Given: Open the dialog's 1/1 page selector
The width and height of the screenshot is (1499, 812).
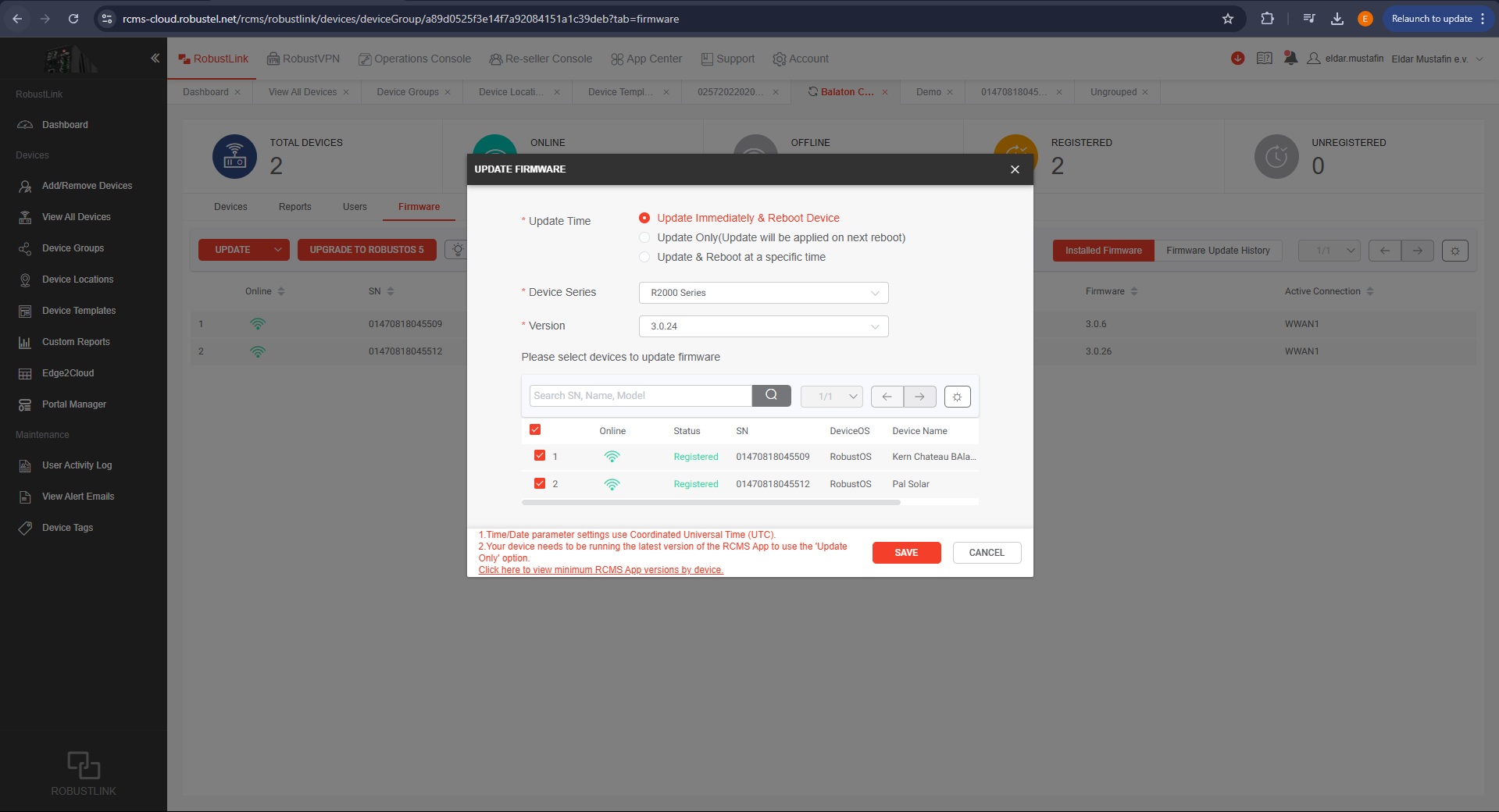Looking at the screenshot, I should pyautogui.click(x=831, y=397).
